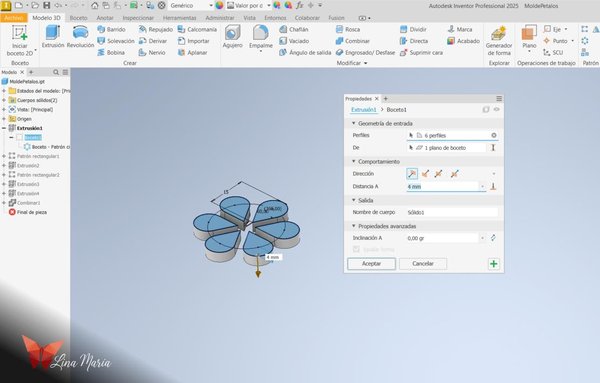
Task: Pick the Bobina tool
Action: (111, 52)
